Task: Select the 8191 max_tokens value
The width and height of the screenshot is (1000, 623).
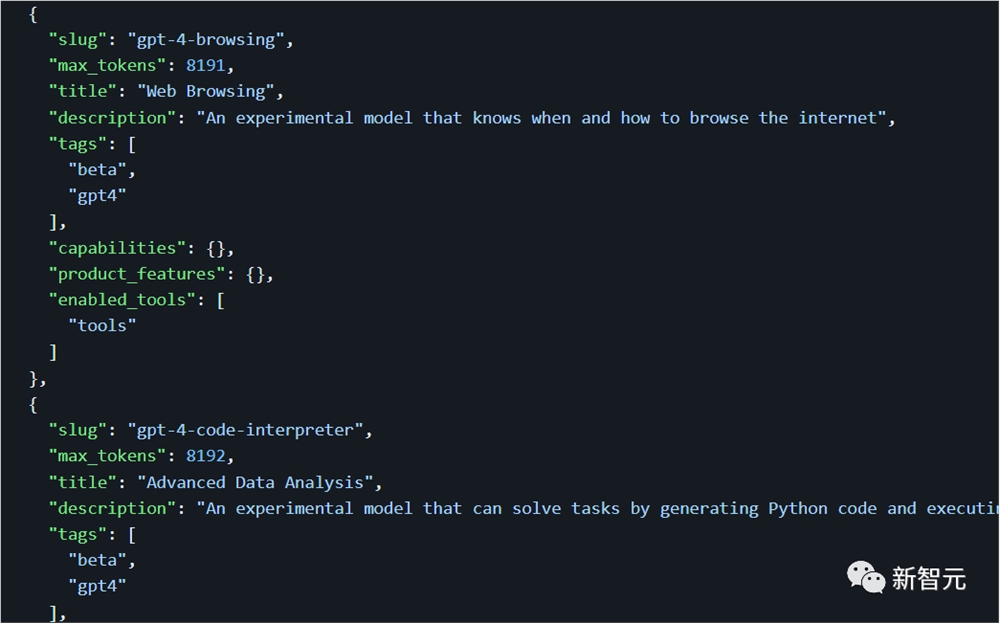Action: pos(209,66)
